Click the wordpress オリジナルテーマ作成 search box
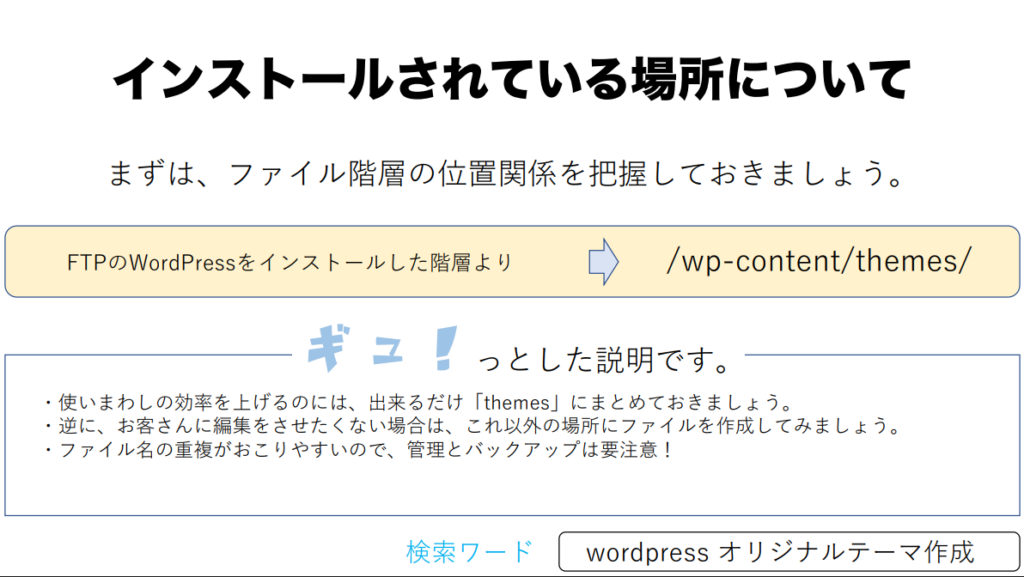Image resolution: width=1024 pixels, height=577 pixels. 780,551
